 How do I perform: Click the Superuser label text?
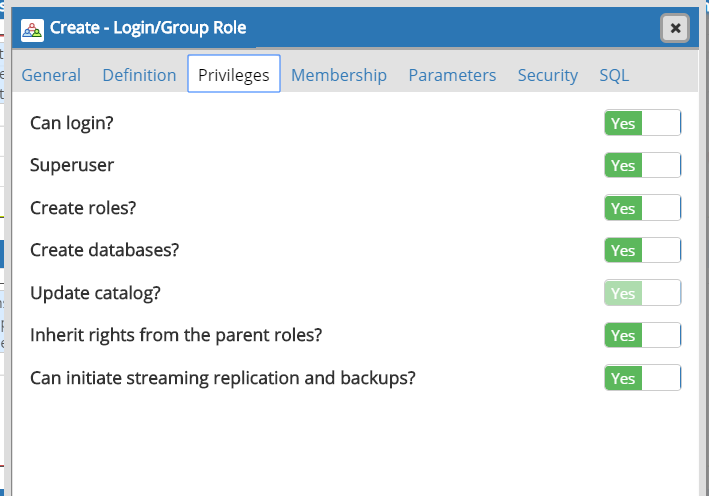point(72,165)
